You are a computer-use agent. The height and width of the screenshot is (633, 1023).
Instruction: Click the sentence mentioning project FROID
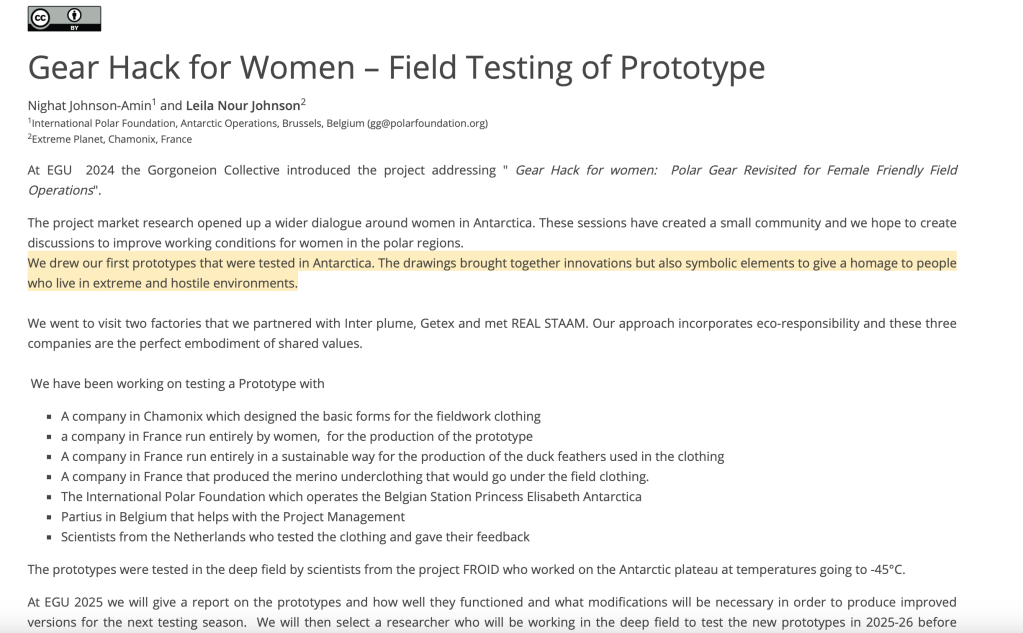point(465,570)
